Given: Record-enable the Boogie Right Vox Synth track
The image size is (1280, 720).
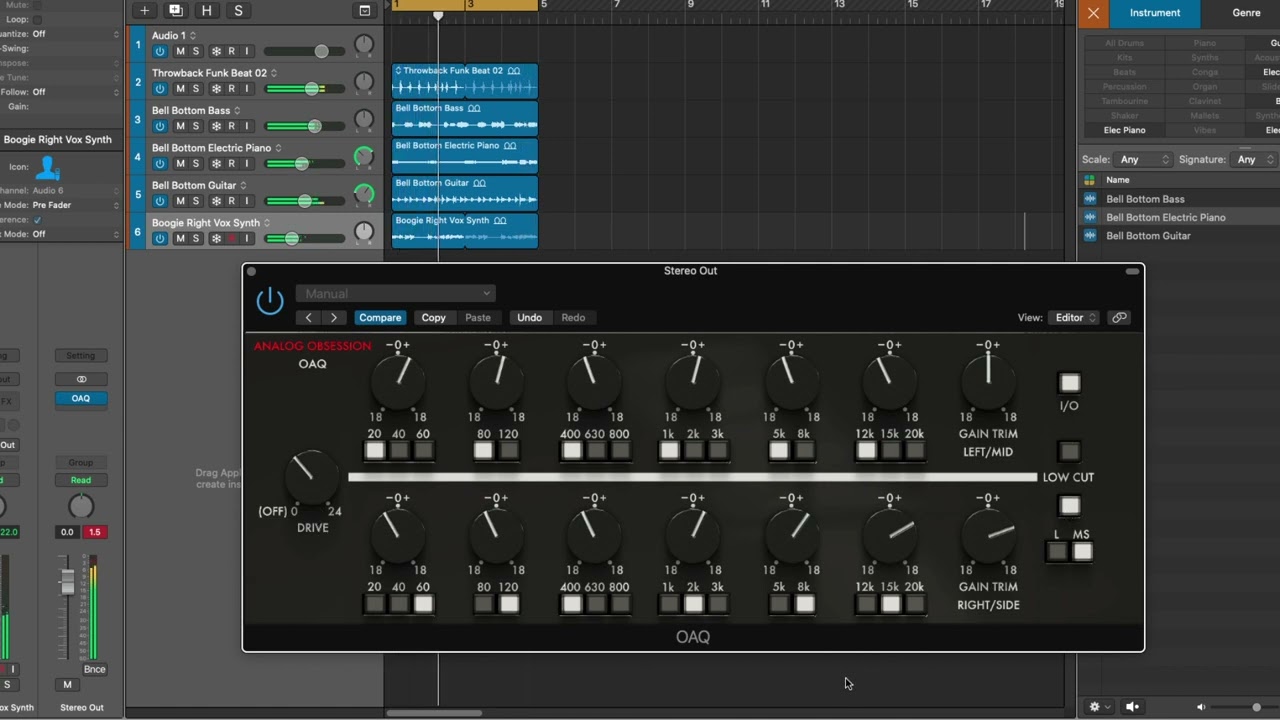Looking at the screenshot, I should pyautogui.click(x=231, y=238).
